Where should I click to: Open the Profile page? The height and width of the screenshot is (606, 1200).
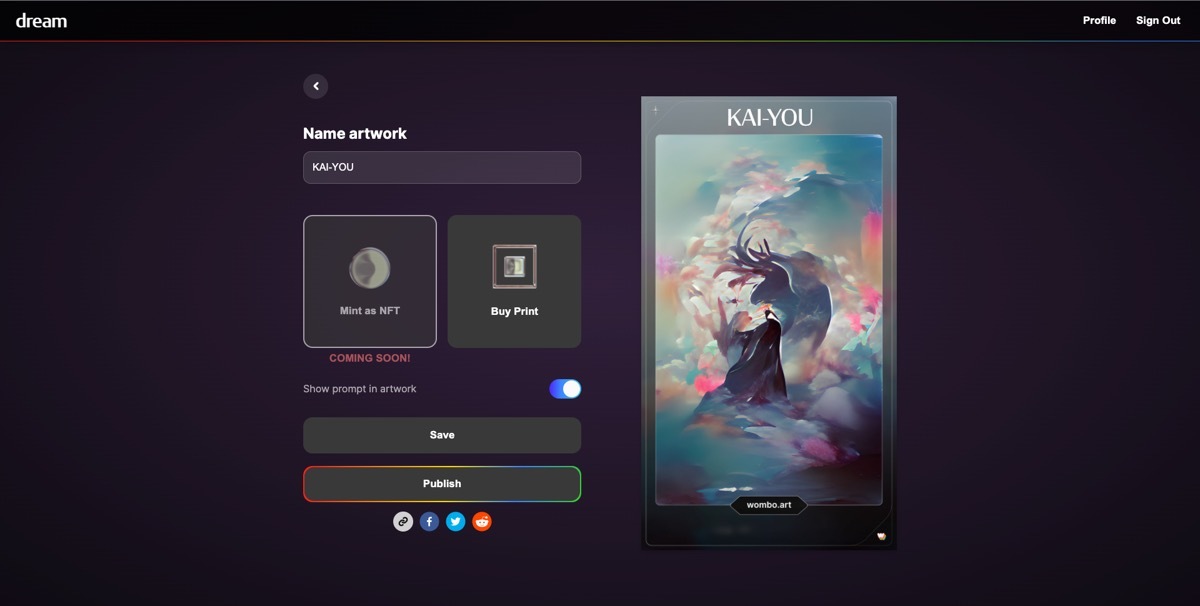pos(1099,20)
